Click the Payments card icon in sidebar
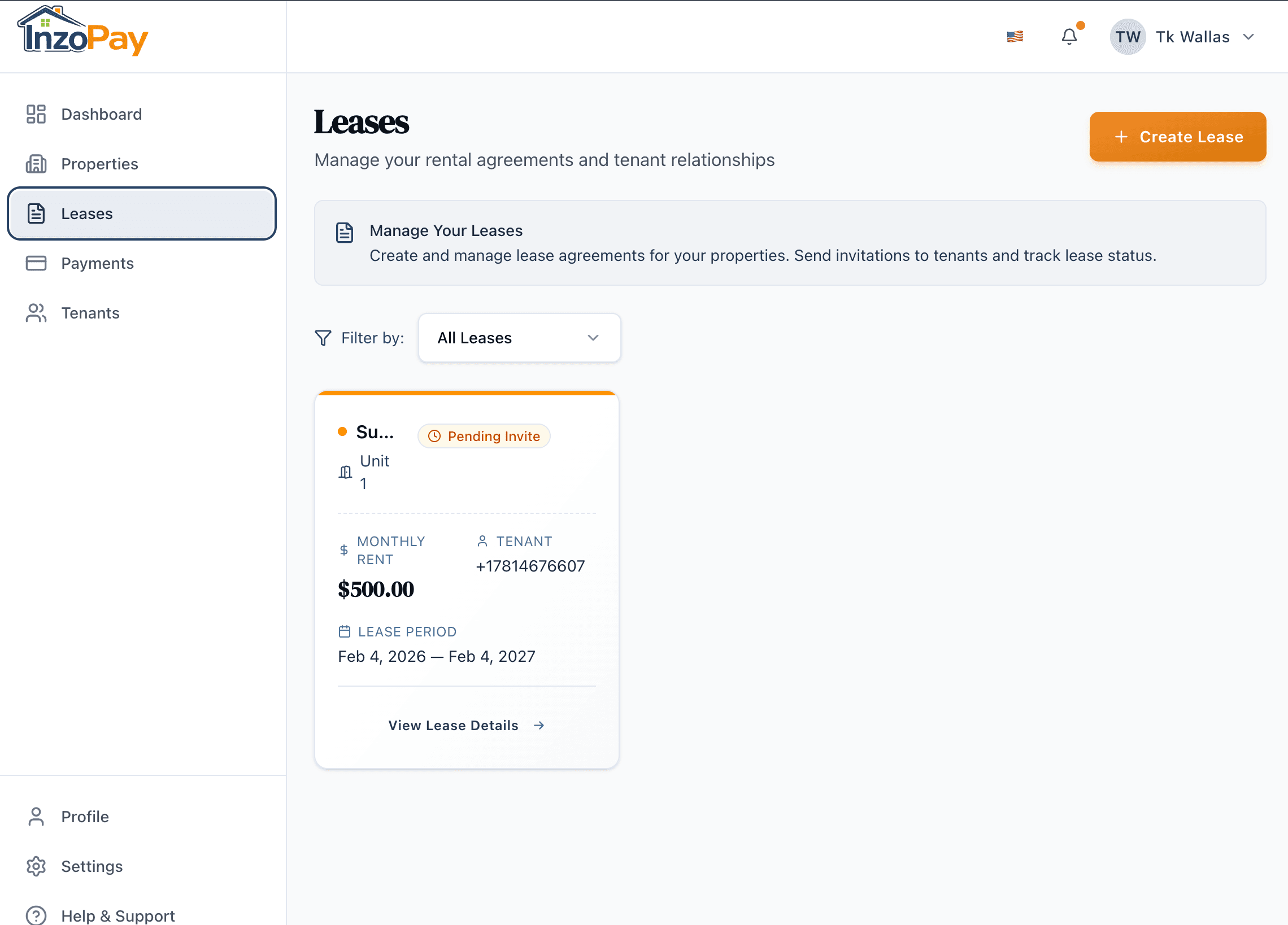Viewport: 1288px width, 925px height. click(35, 263)
